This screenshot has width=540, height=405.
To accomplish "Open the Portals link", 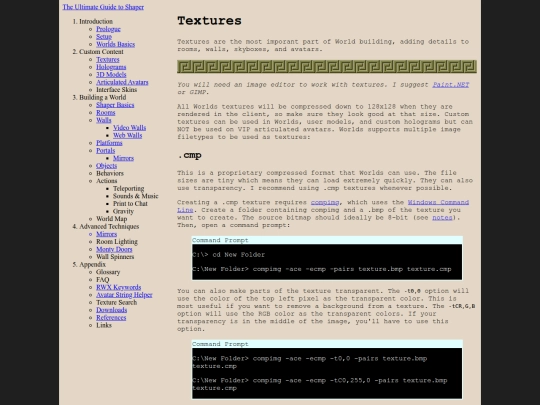I will point(105,150).
